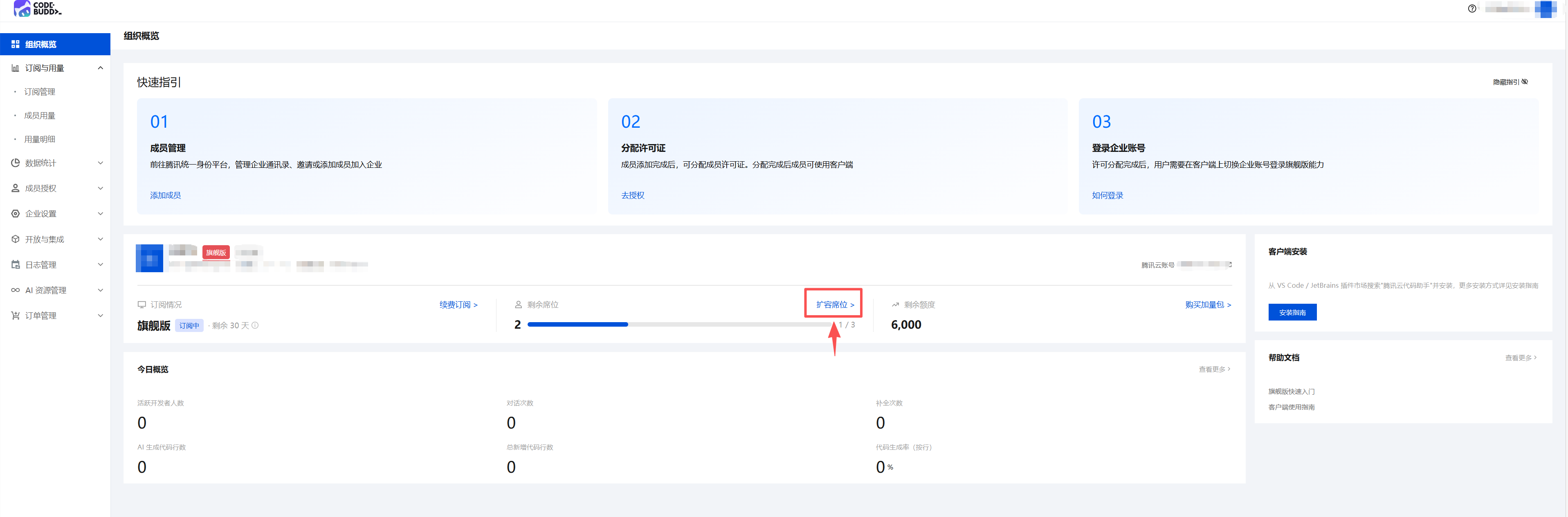Click the 企业设置 gear icon
This screenshot has width=1568, height=517.
click(x=15, y=214)
